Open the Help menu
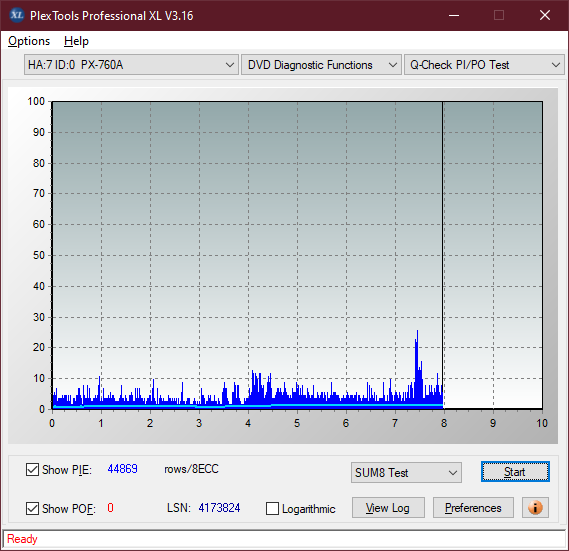This screenshot has width=569, height=551. (76, 41)
